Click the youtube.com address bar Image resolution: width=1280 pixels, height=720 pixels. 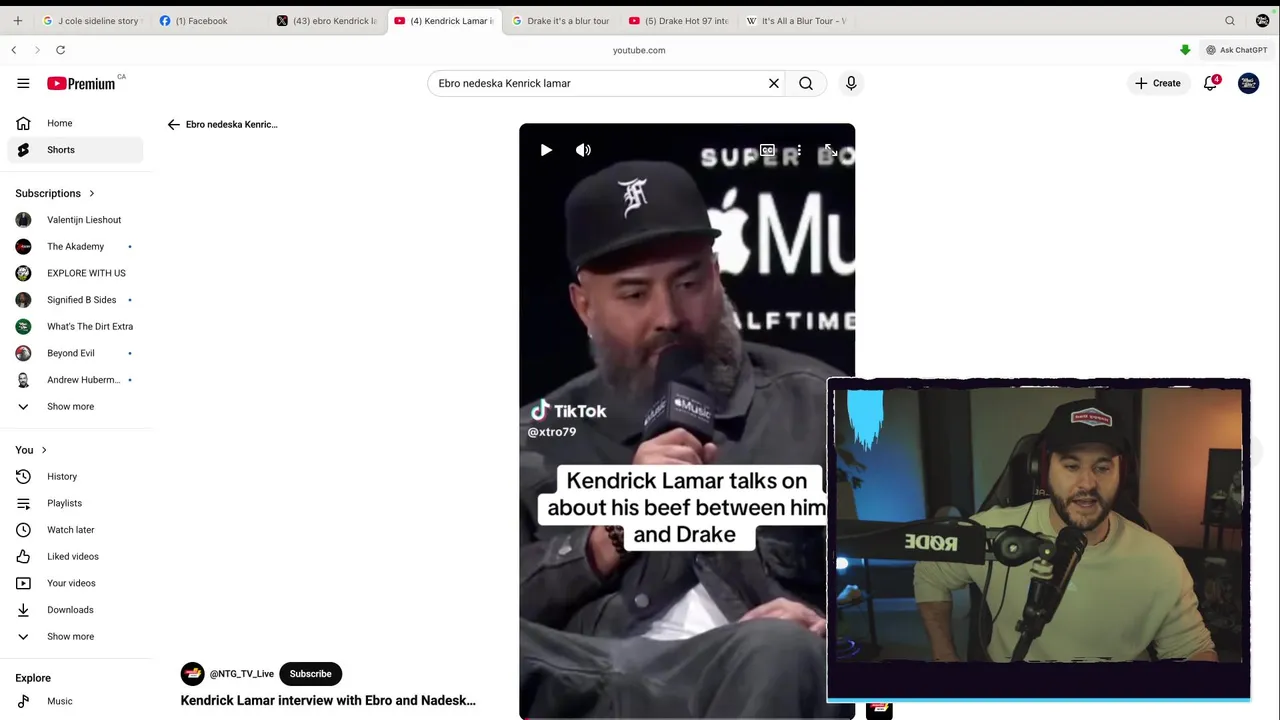(x=639, y=50)
